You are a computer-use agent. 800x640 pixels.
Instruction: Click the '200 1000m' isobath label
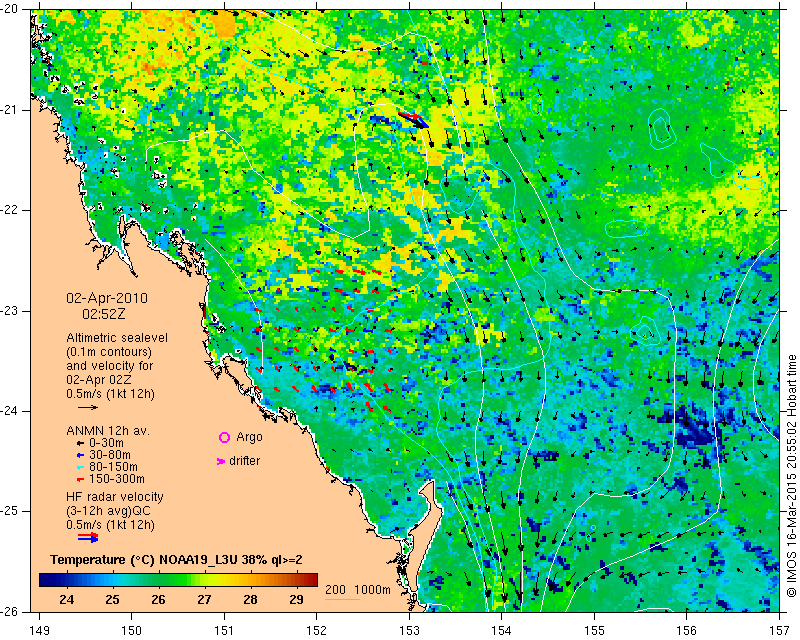tap(358, 590)
